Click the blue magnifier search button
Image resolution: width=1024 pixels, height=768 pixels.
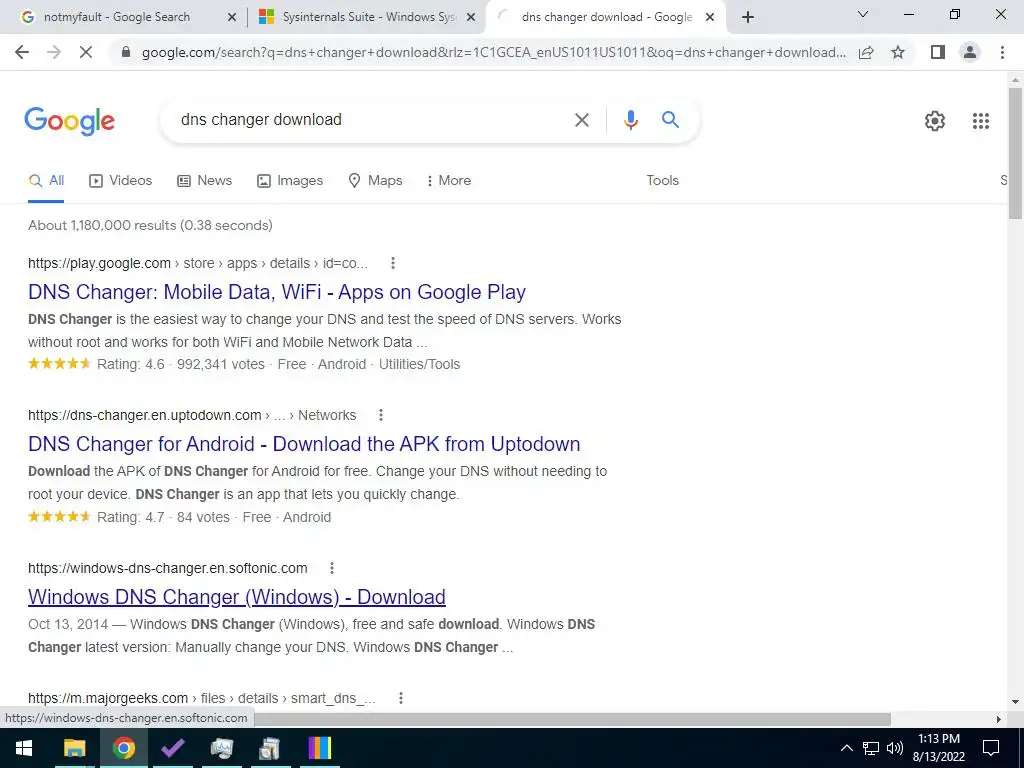[x=670, y=120]
